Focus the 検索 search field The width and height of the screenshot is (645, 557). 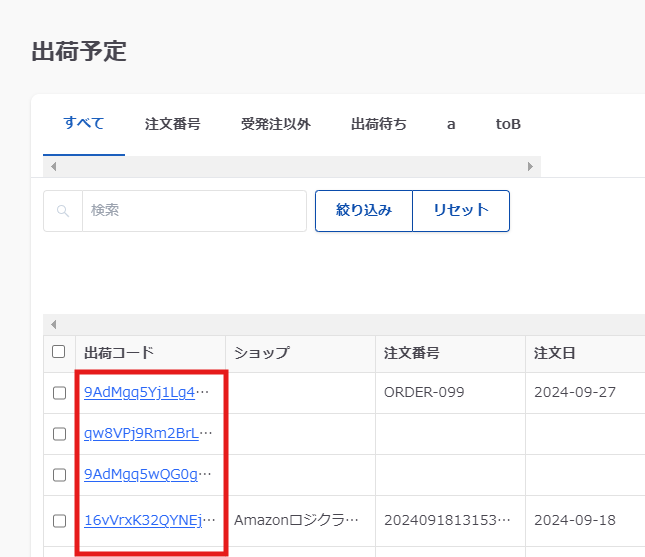pos(193,211)
